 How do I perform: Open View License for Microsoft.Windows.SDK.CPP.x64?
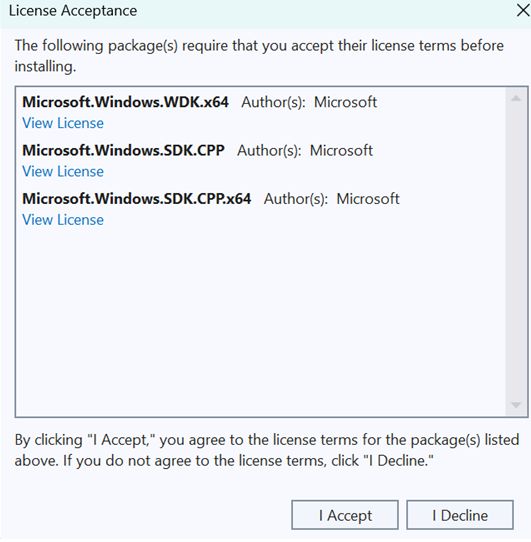click(63, 220)
